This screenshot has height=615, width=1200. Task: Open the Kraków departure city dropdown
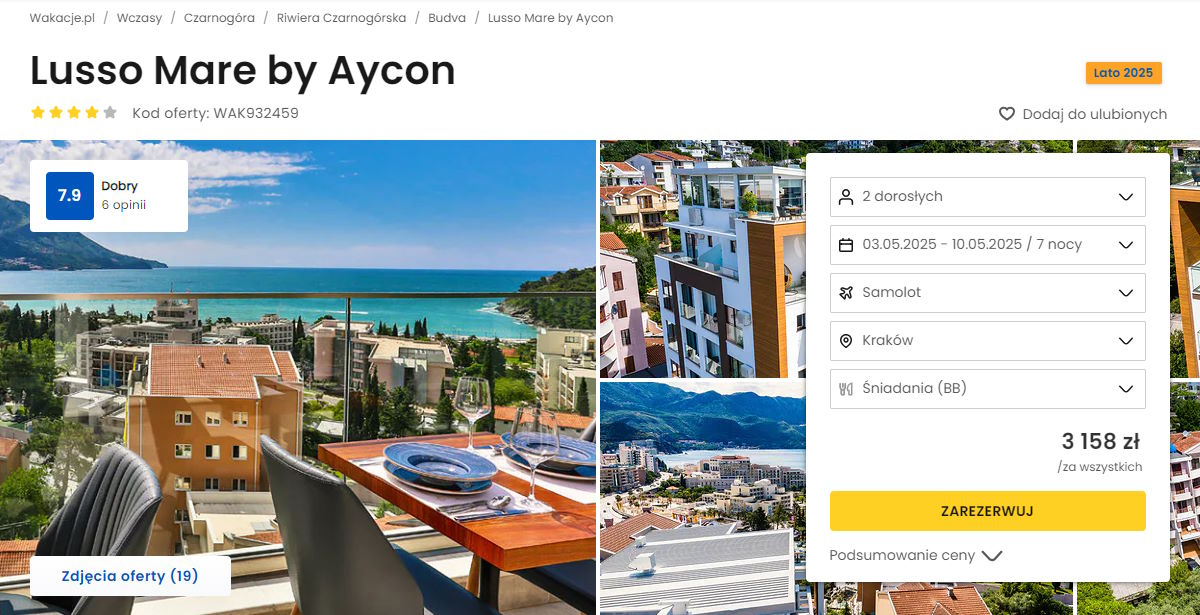(x=988, y=341)
